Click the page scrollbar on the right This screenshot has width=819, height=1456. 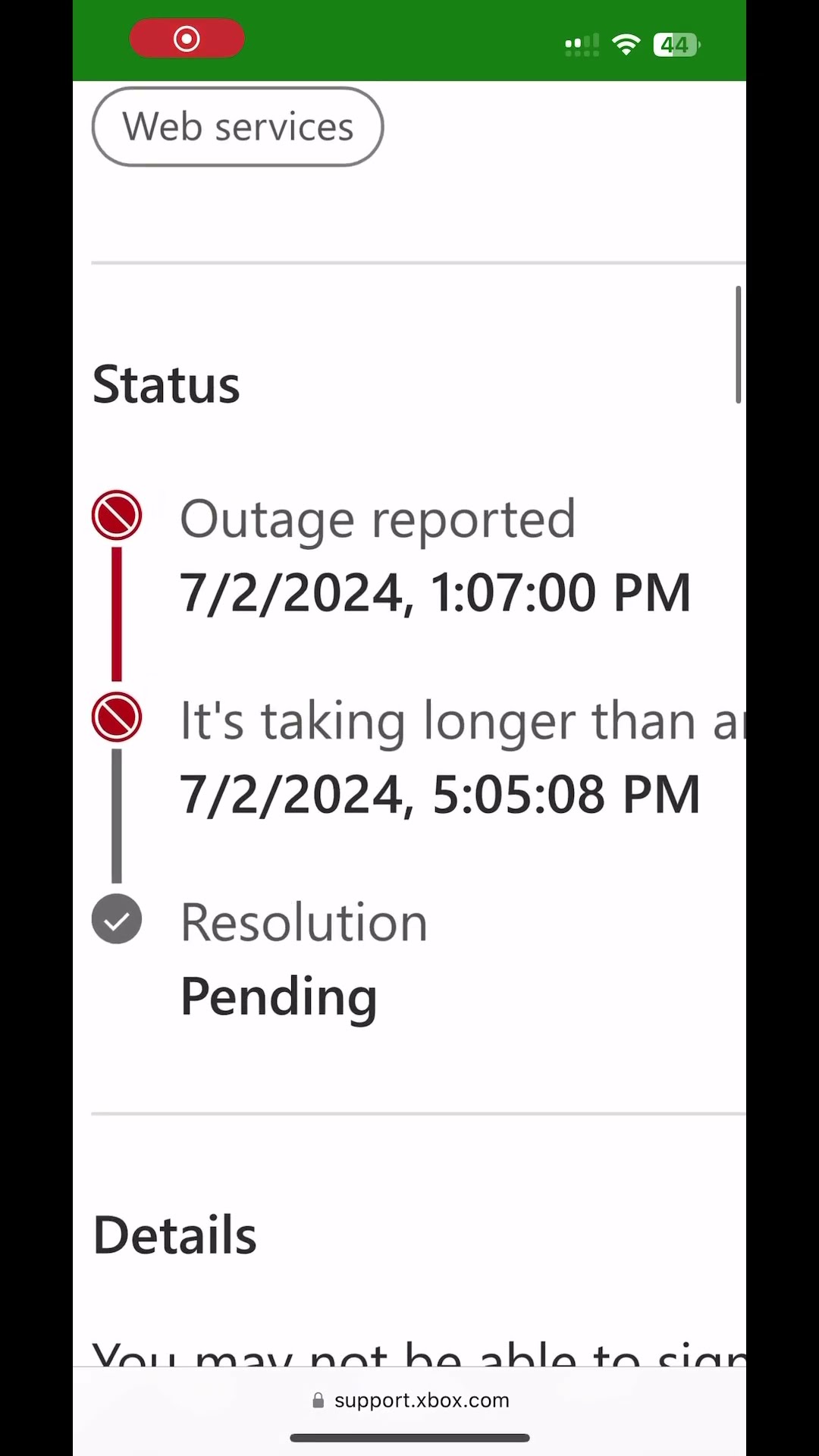pos(738,345)
